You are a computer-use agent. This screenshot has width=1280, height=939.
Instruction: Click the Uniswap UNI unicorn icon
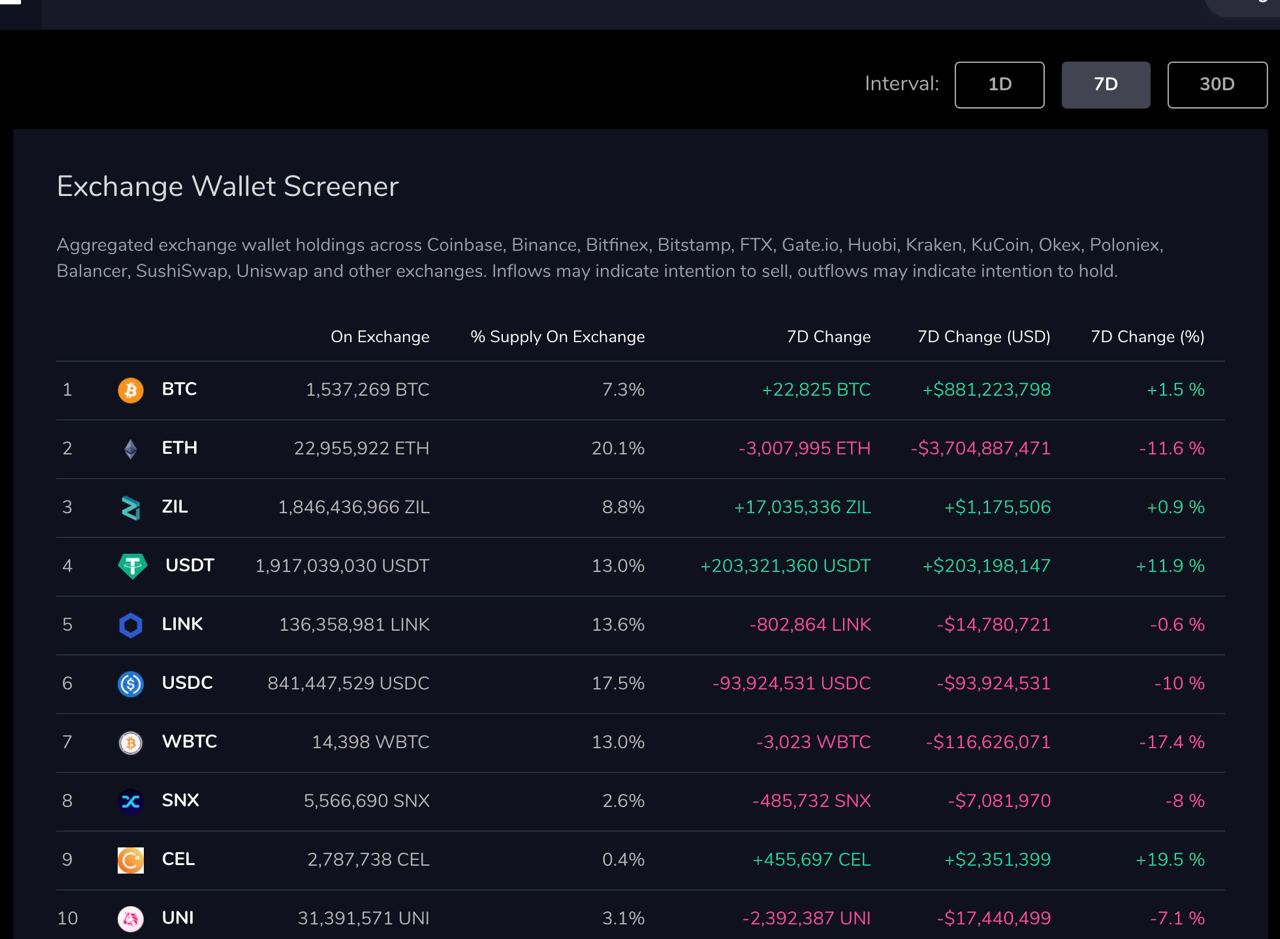[x=131, y=918]
